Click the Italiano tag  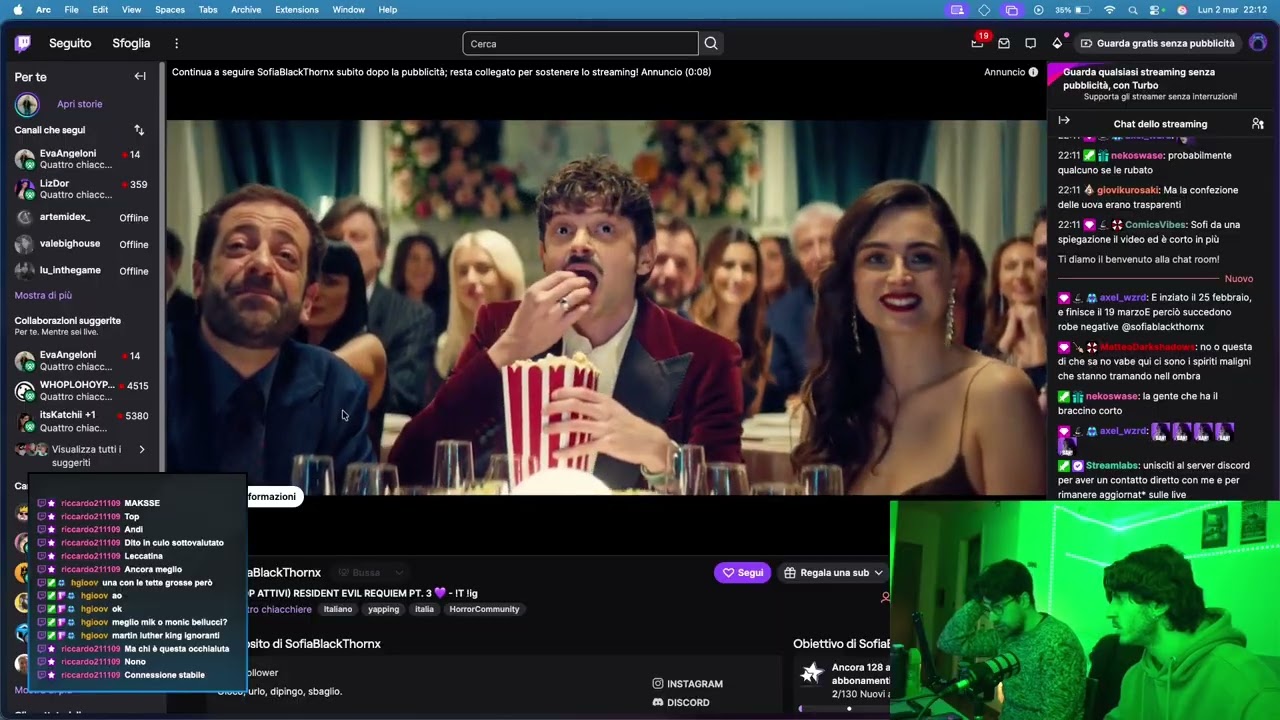[338, 609]
